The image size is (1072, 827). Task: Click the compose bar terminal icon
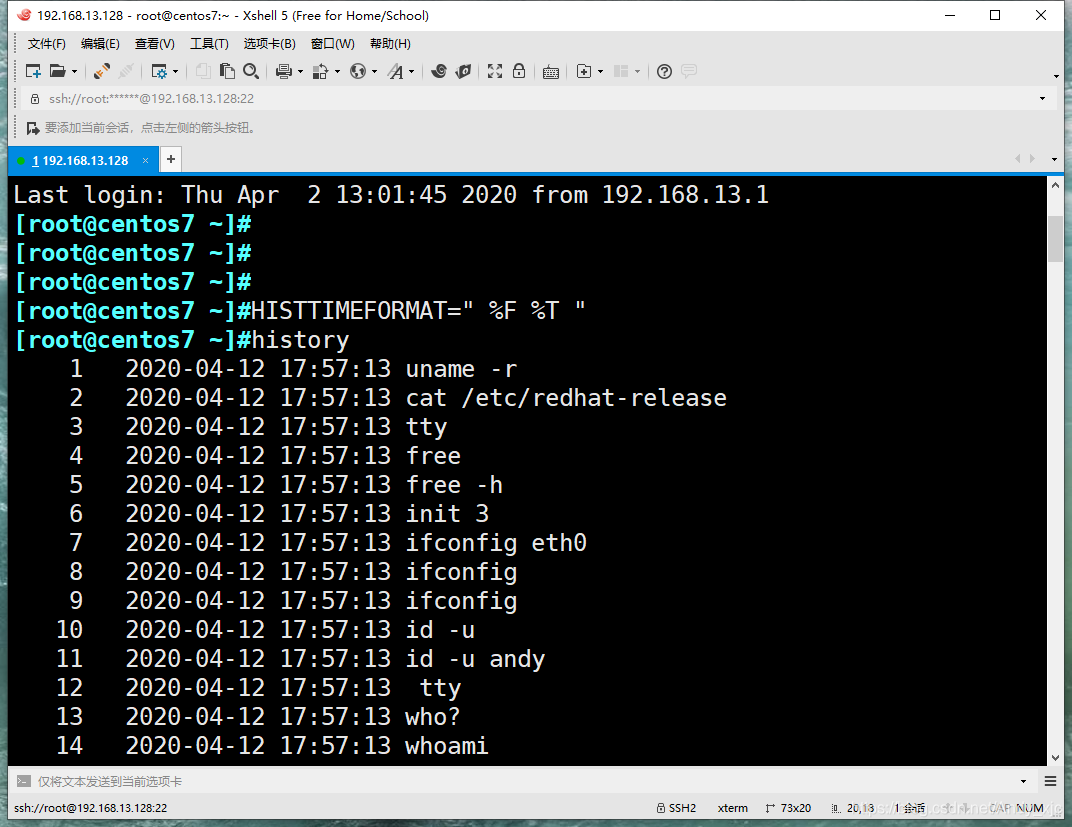pos(24,781)
